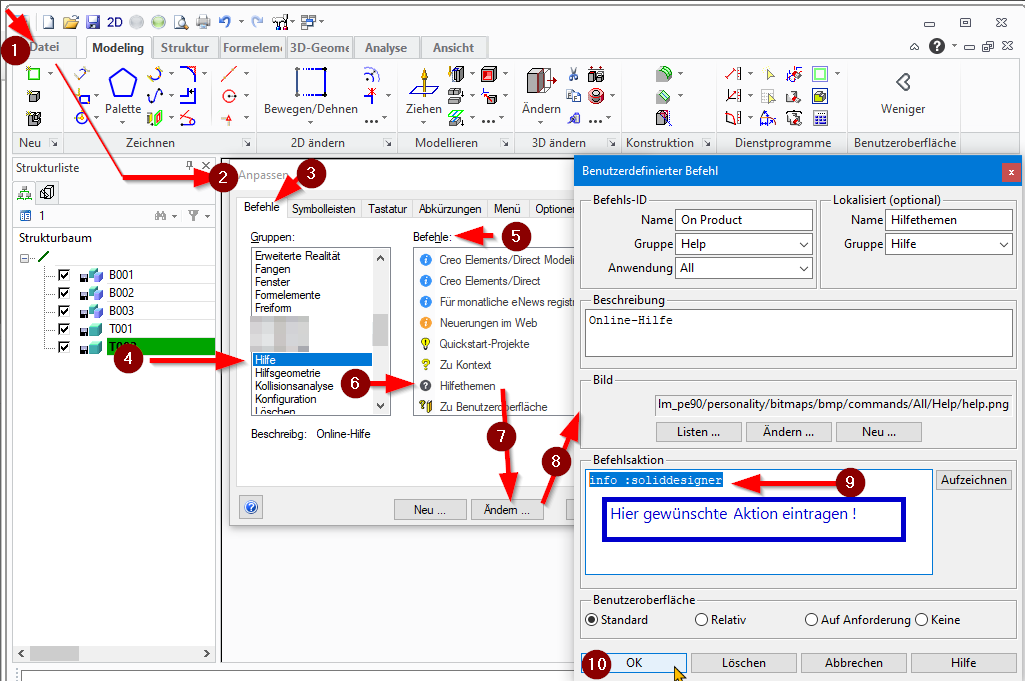Show the structure tree view icon in Strukturliste

tap(25, 193)
